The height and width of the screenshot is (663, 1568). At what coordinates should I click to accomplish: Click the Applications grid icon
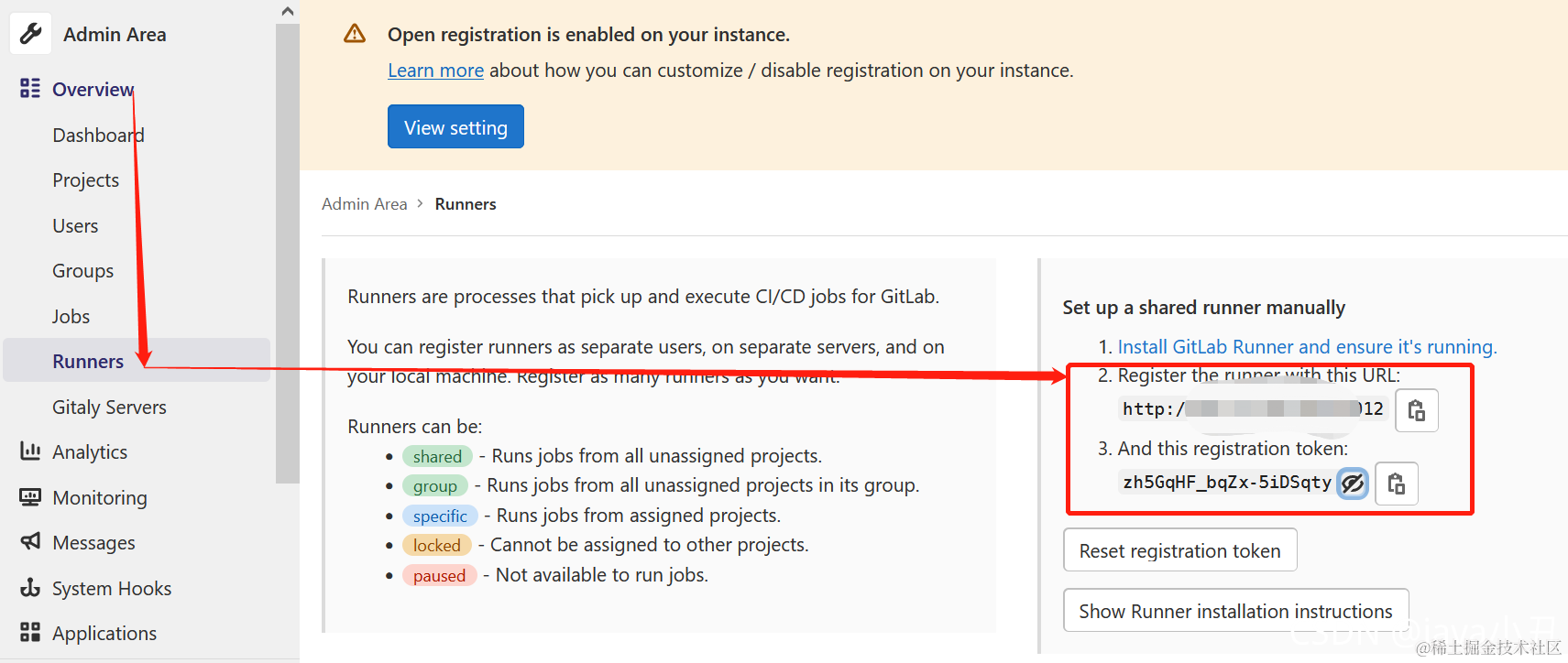(x=30, y=632)
